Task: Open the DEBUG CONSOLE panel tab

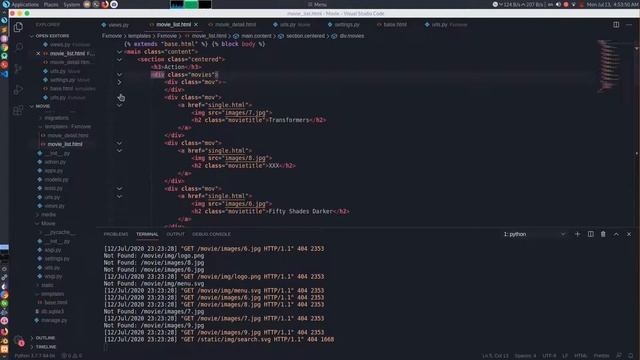Action: (x=211, y=234)
